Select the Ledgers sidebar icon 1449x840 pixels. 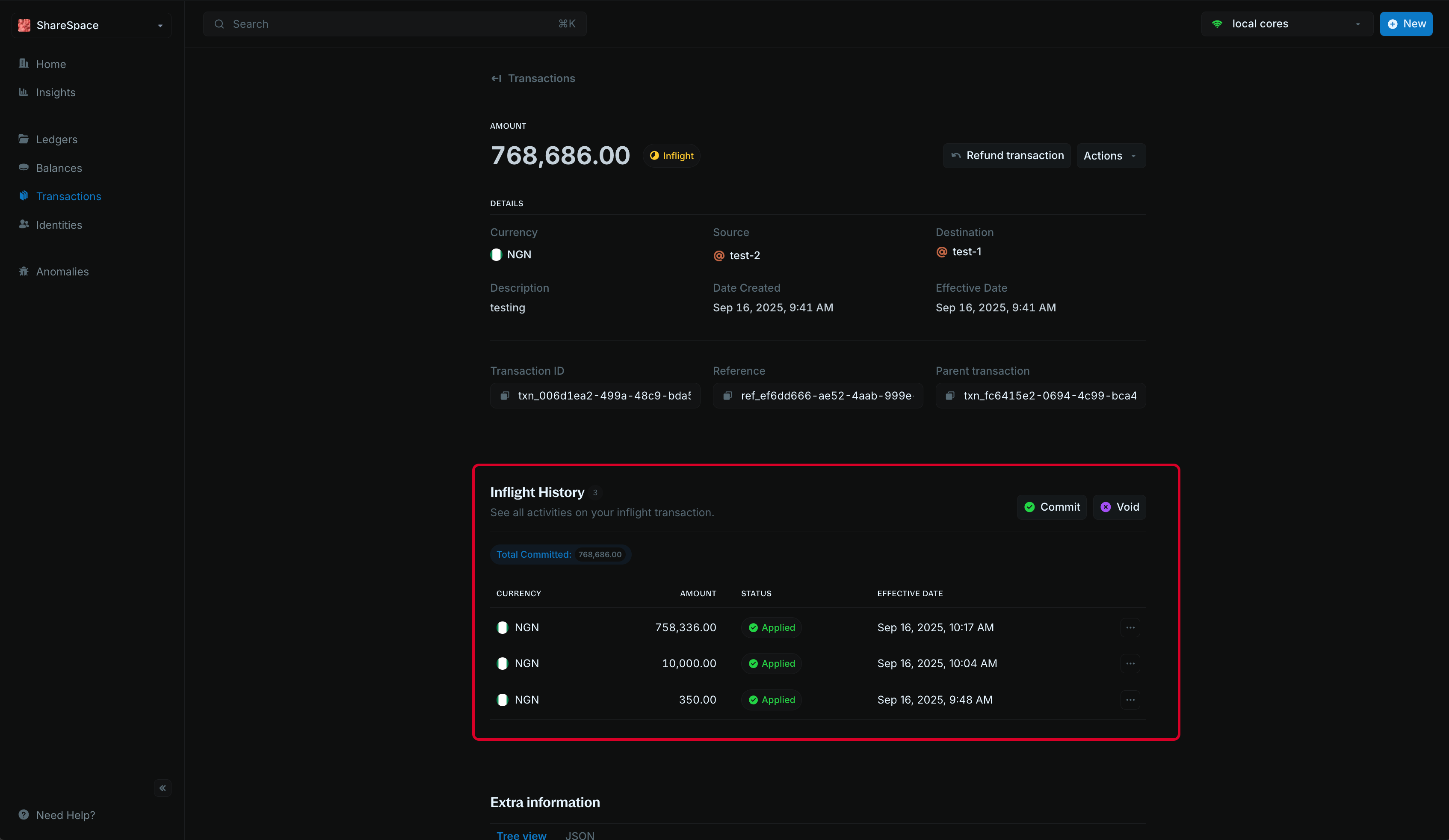tap(24, 139)
